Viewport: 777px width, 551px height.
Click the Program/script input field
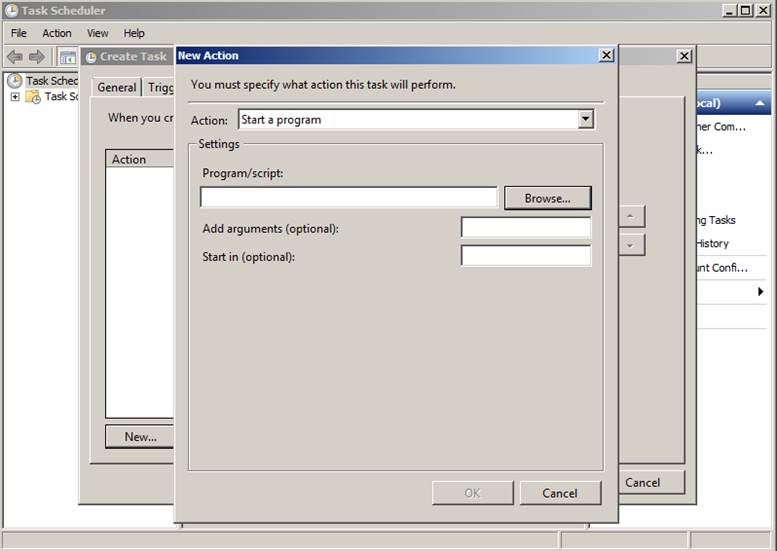coord(348,197)
